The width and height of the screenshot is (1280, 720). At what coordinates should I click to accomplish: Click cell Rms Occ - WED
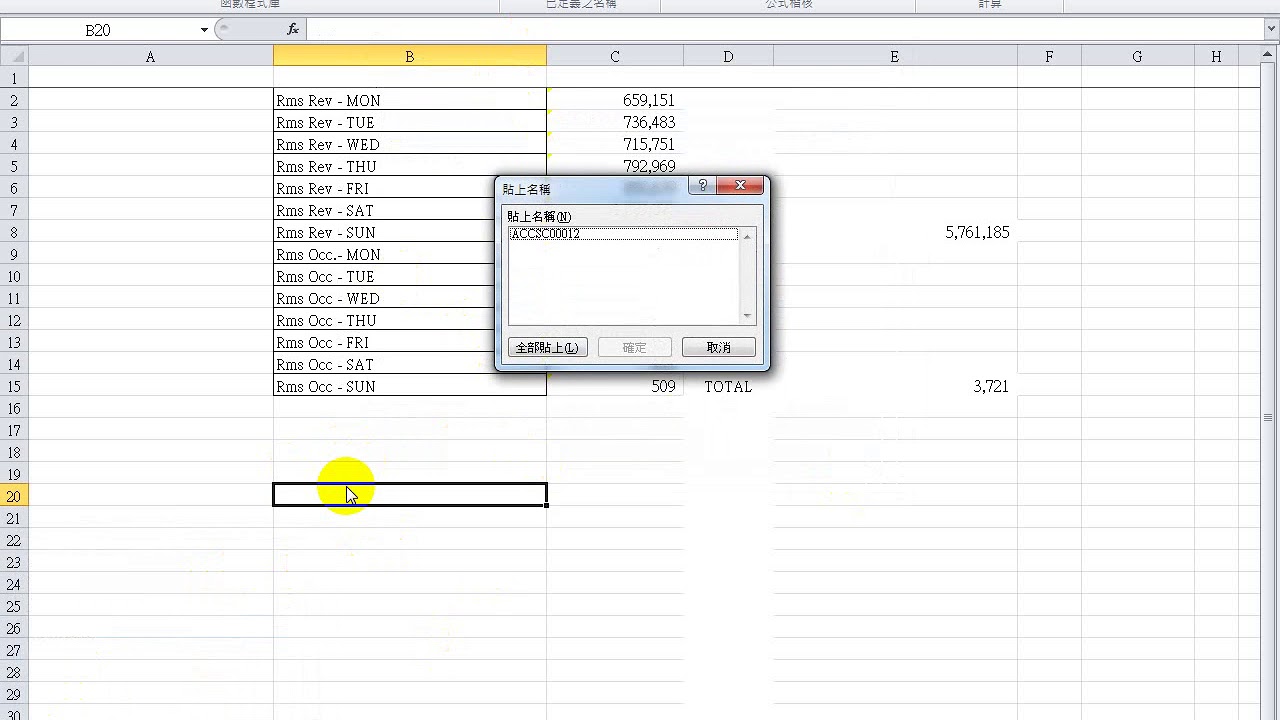click(x=385, y=298)
